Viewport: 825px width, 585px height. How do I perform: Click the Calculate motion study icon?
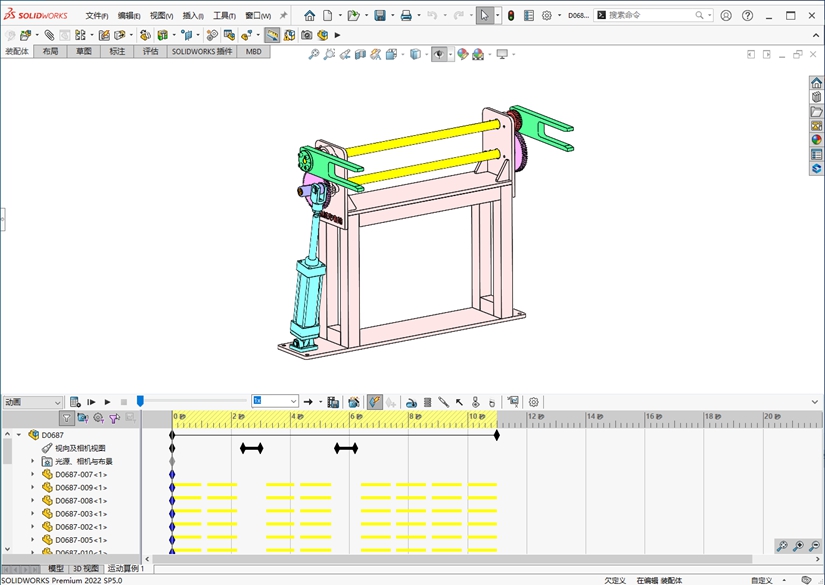[75, 402]
